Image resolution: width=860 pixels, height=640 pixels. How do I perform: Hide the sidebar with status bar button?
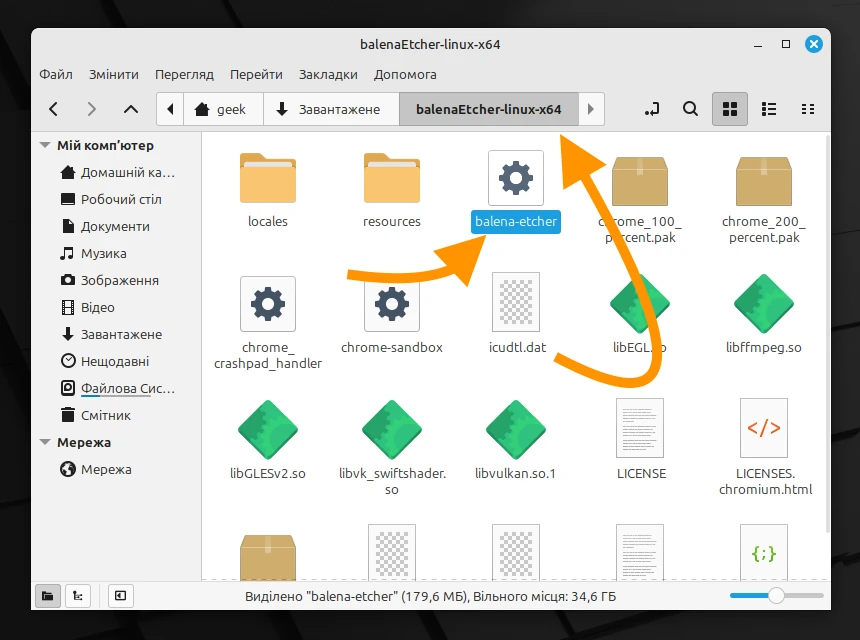pos(121,596)
